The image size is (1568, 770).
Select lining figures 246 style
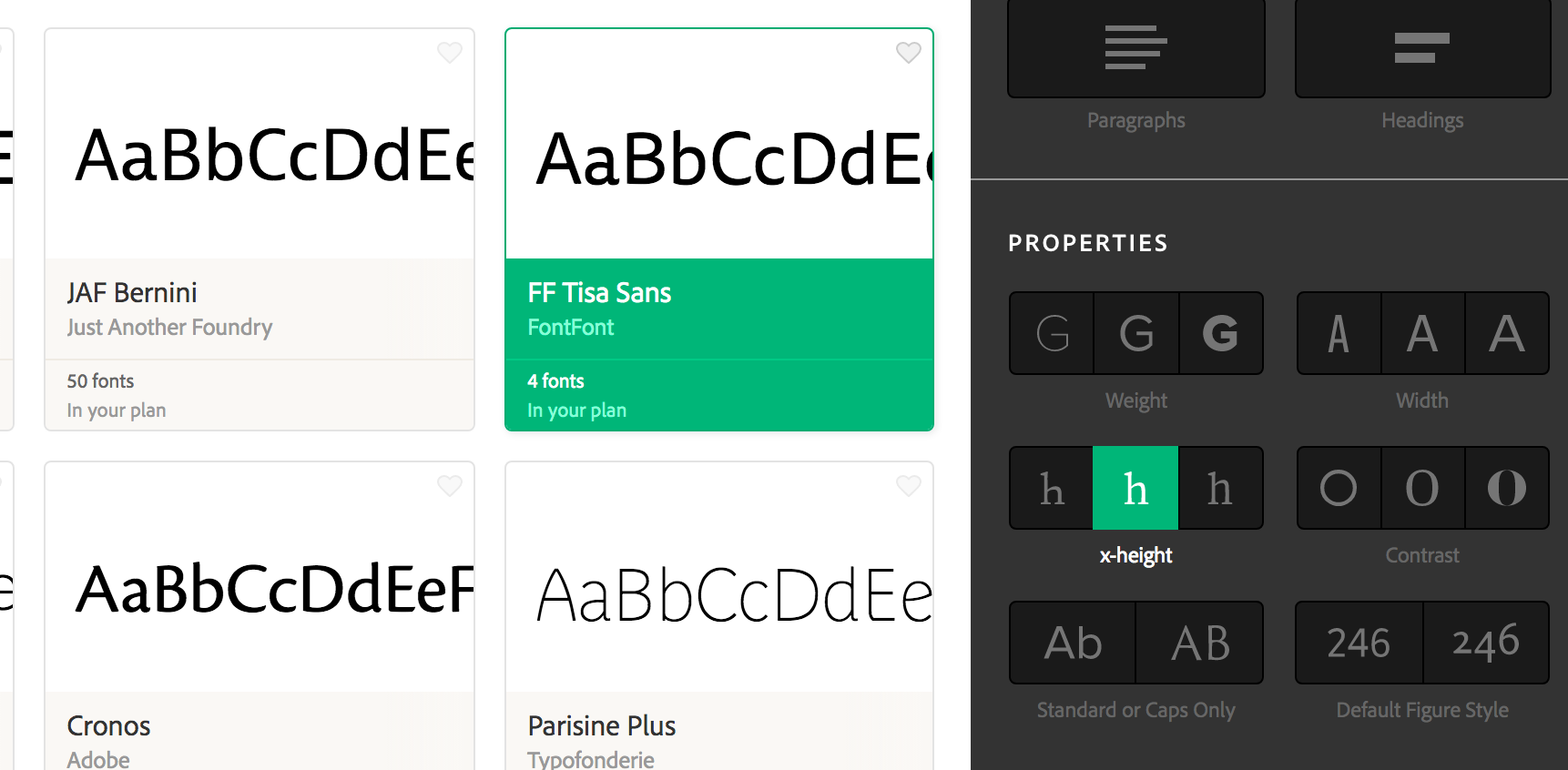pos(1359,643)
